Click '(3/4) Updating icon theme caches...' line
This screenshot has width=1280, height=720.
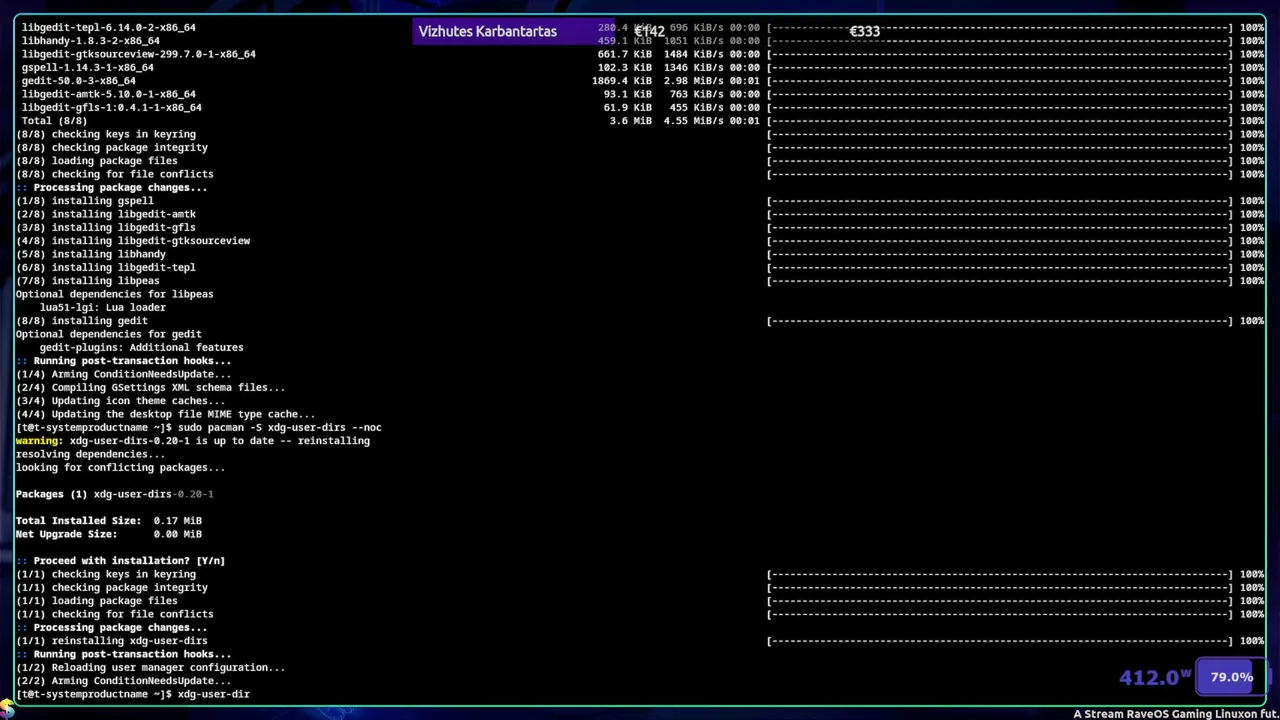point(121,401)
